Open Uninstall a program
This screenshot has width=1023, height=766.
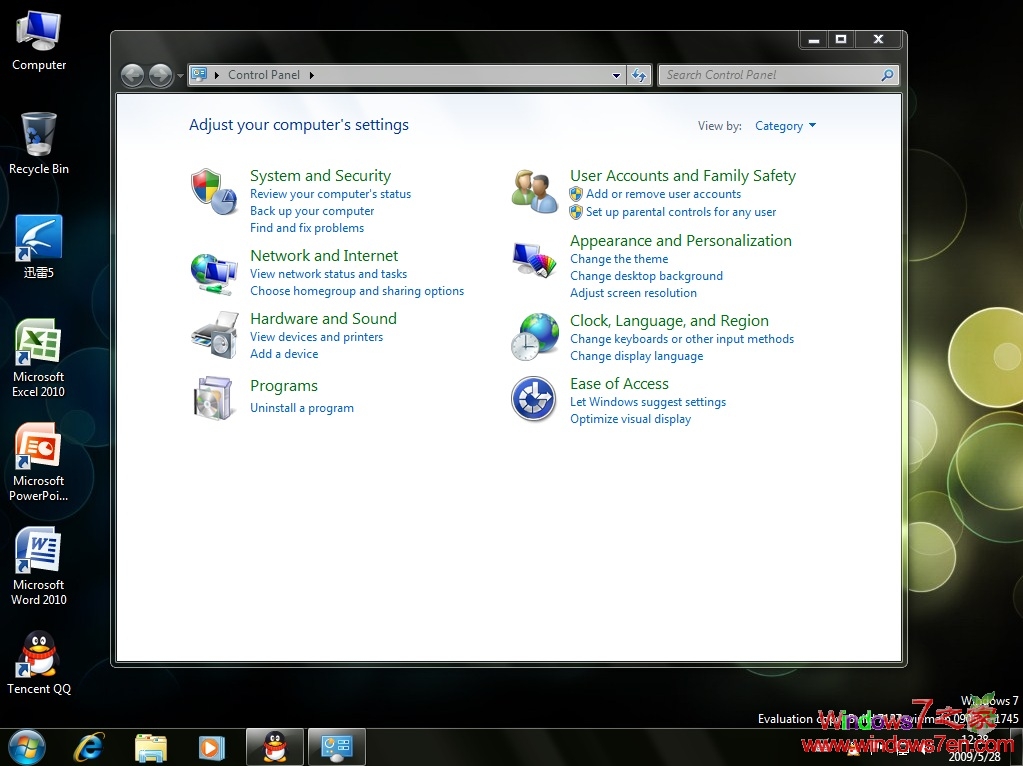302,407
